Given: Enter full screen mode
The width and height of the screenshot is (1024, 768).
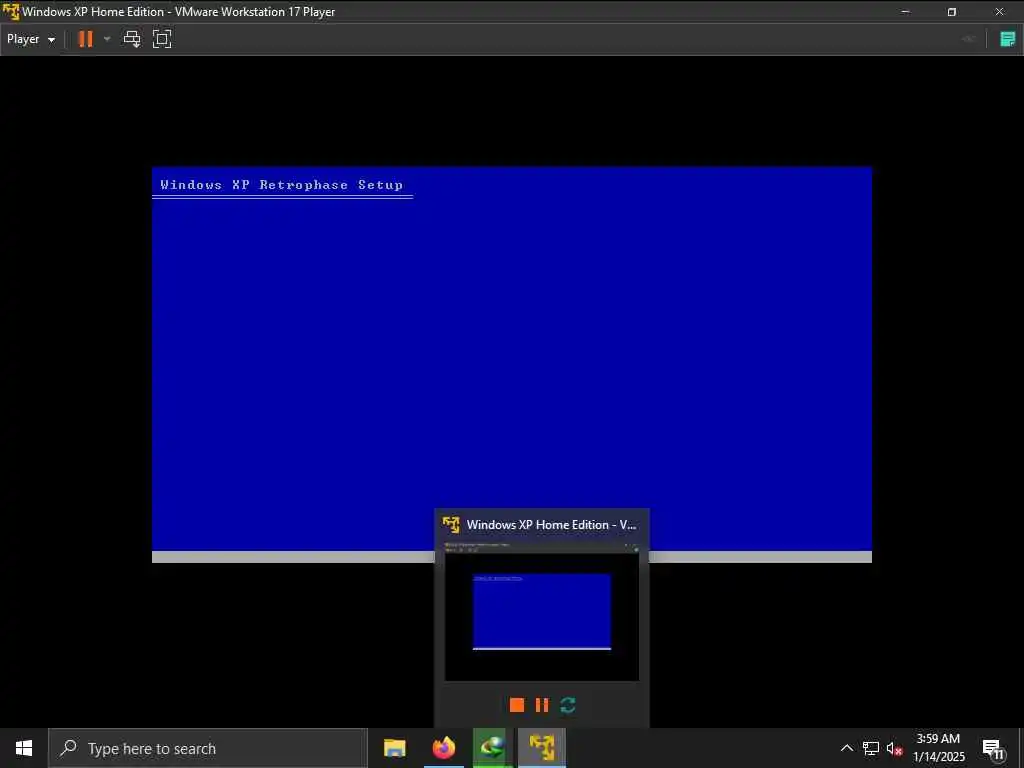Looking at the screenshot, I should [162, 39].
